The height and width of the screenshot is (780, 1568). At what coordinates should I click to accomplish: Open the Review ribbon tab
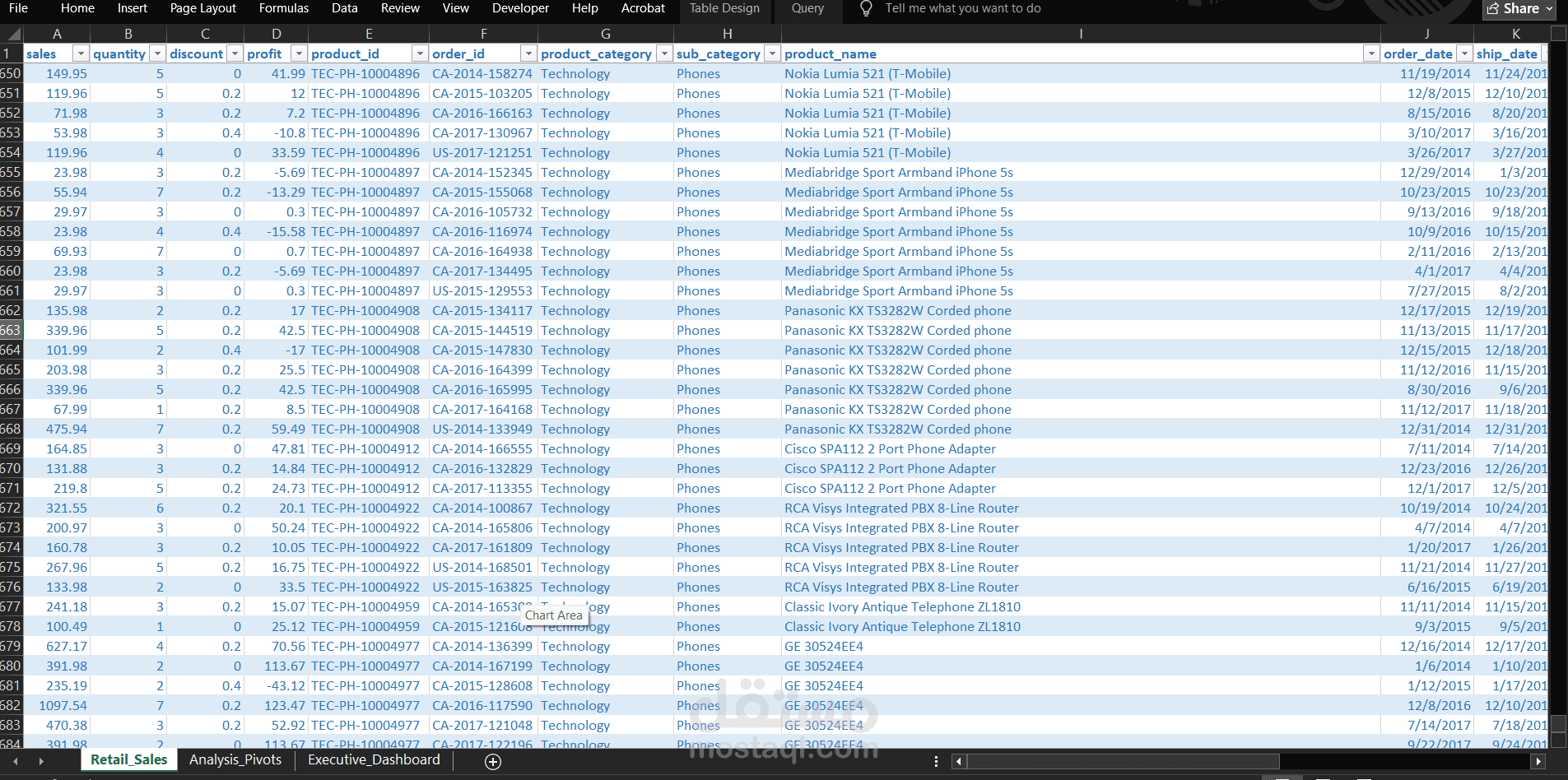[x=400, y=8]
